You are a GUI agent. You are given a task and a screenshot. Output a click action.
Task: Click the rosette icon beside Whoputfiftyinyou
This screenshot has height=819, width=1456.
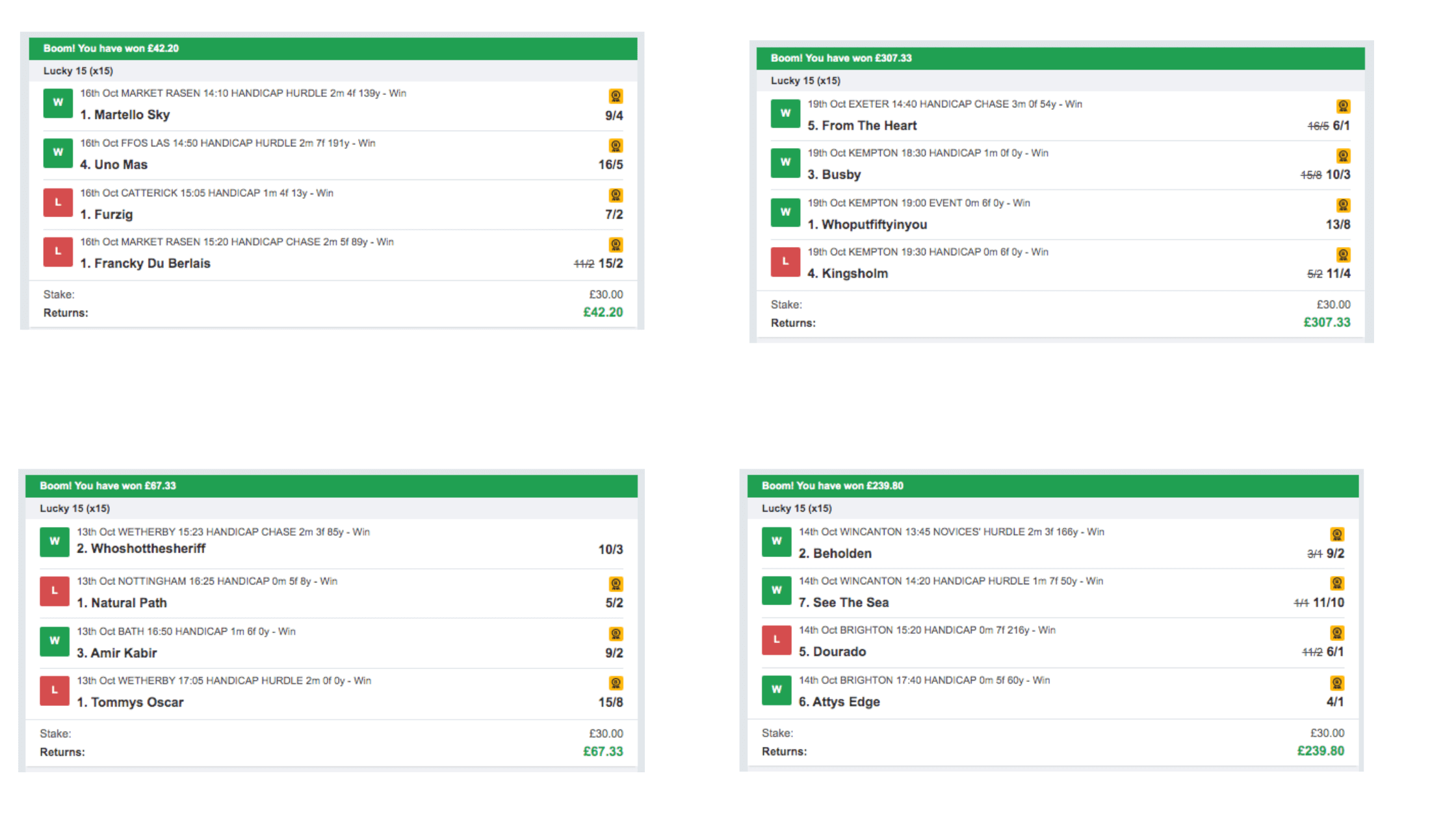[x=1343, y=205]
